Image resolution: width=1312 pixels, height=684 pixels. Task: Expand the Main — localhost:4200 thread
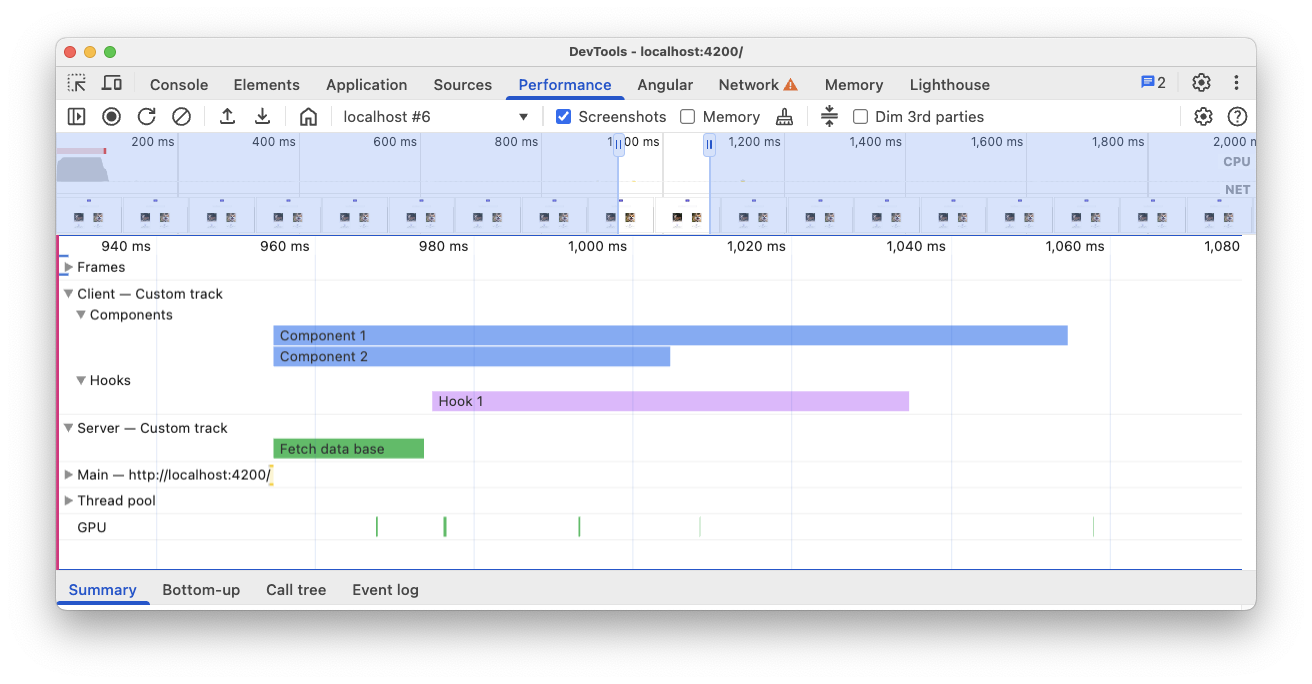click(68, 474)
